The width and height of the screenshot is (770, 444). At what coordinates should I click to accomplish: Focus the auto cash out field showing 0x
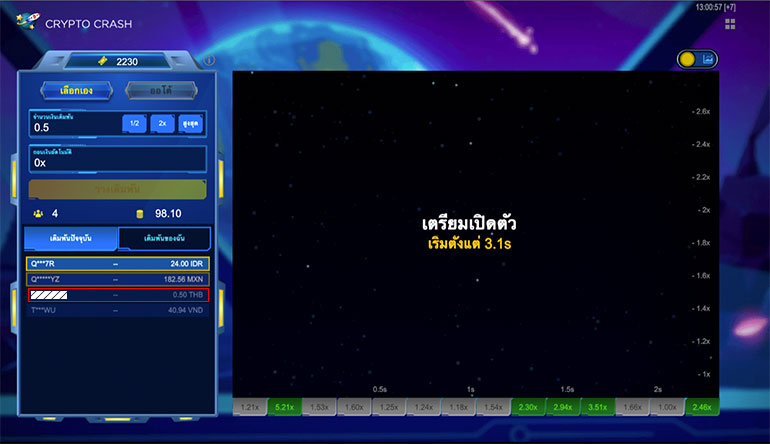tap(117, 159)
